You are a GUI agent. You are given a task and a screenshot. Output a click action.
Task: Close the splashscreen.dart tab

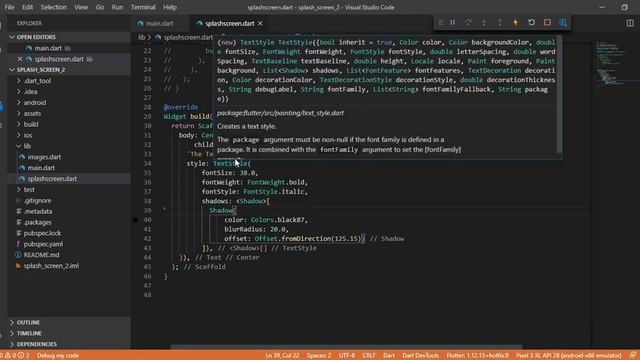260,24
